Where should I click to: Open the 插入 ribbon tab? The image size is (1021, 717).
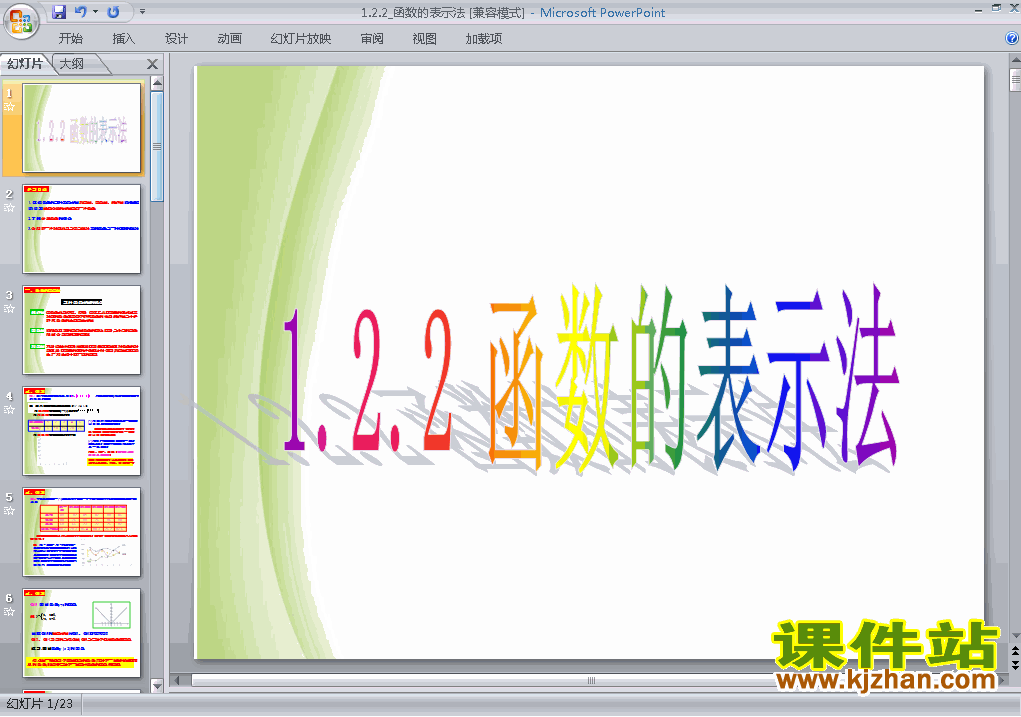[124, 39]
